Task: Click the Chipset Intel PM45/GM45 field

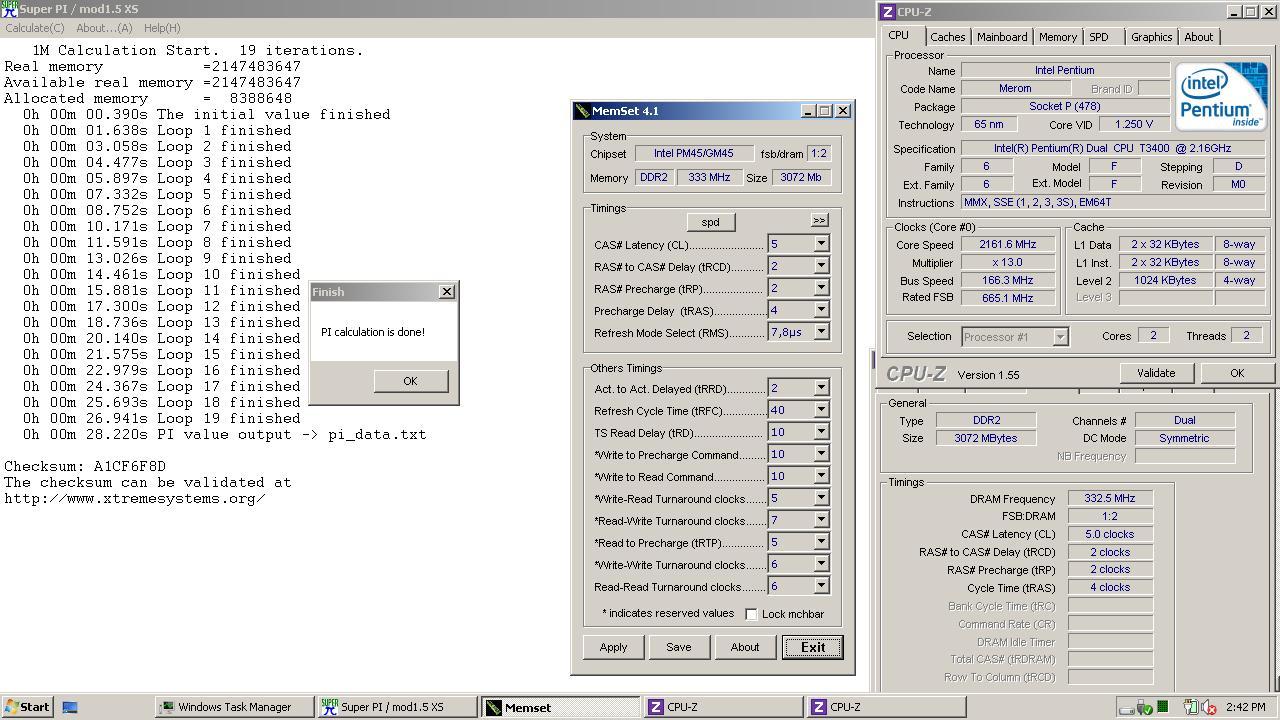Action: [694, 154]
